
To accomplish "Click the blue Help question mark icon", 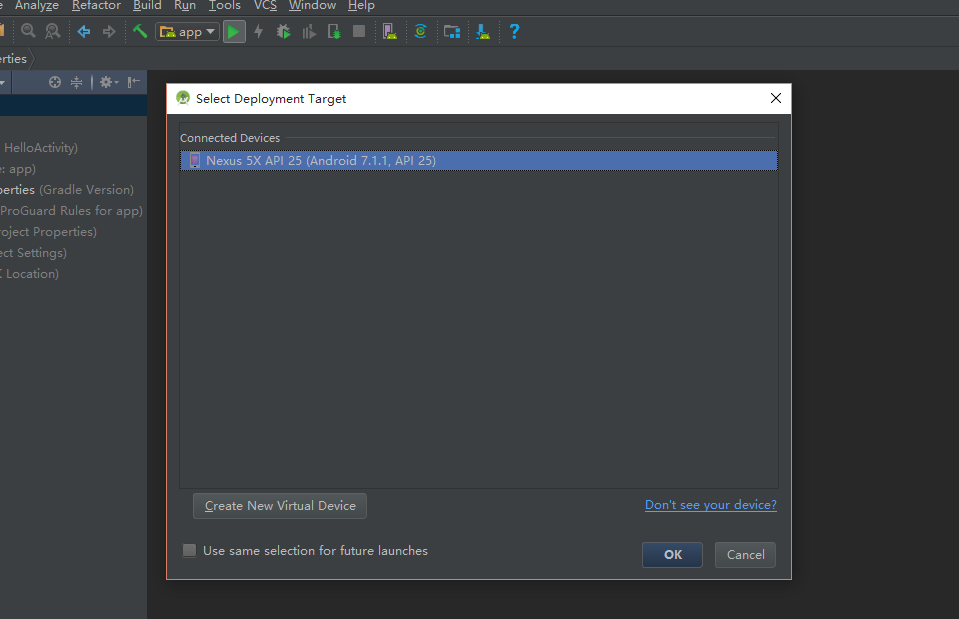I will point(514,31).
